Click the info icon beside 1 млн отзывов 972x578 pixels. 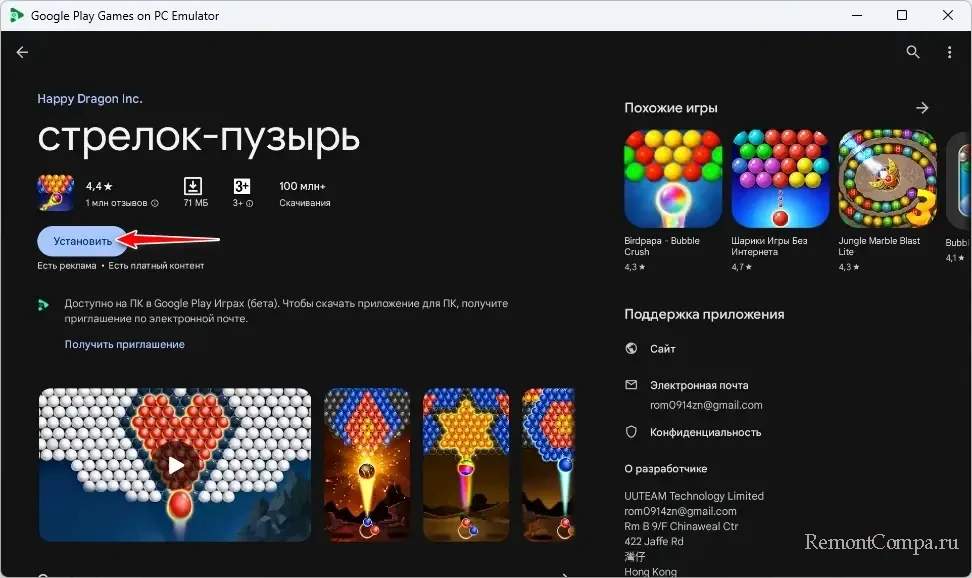(x=154, y=203)
